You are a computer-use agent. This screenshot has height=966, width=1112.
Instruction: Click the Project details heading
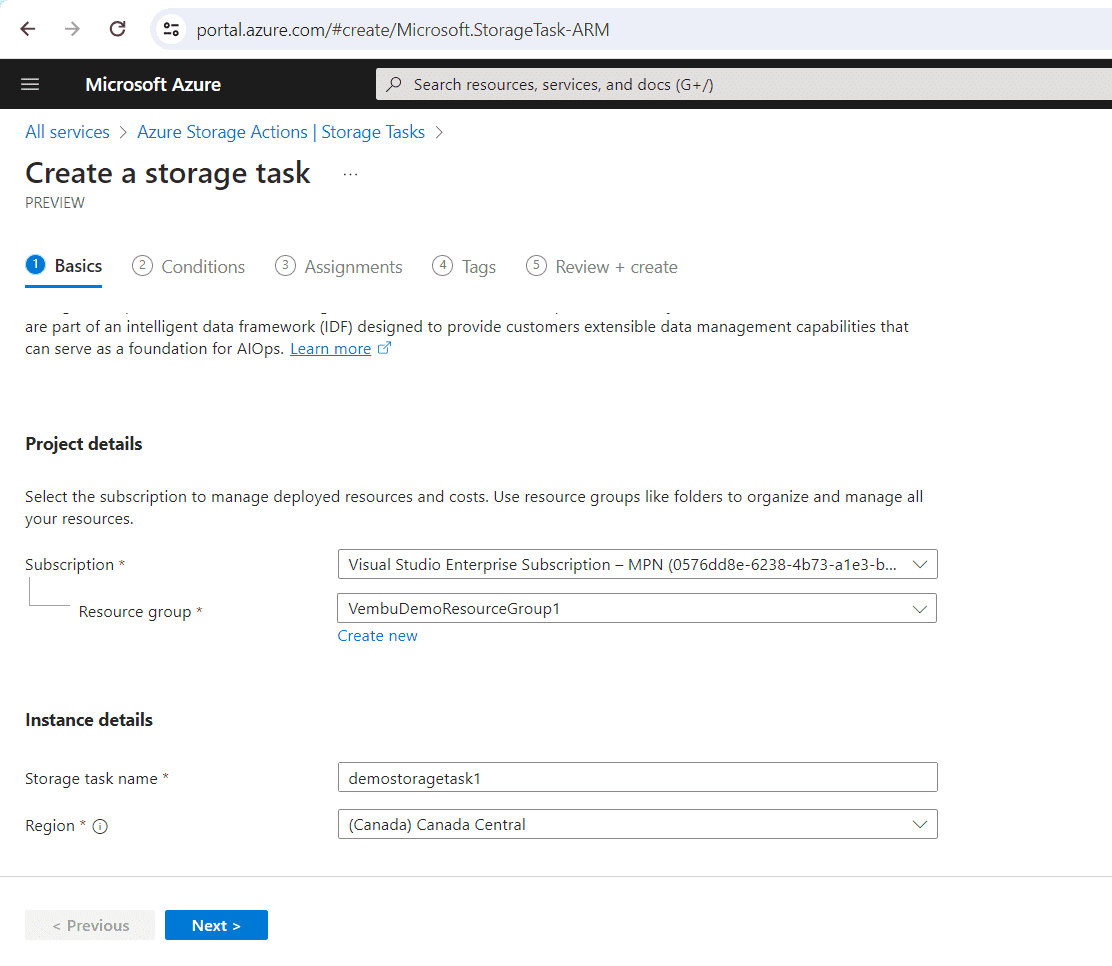click(84, 444)
